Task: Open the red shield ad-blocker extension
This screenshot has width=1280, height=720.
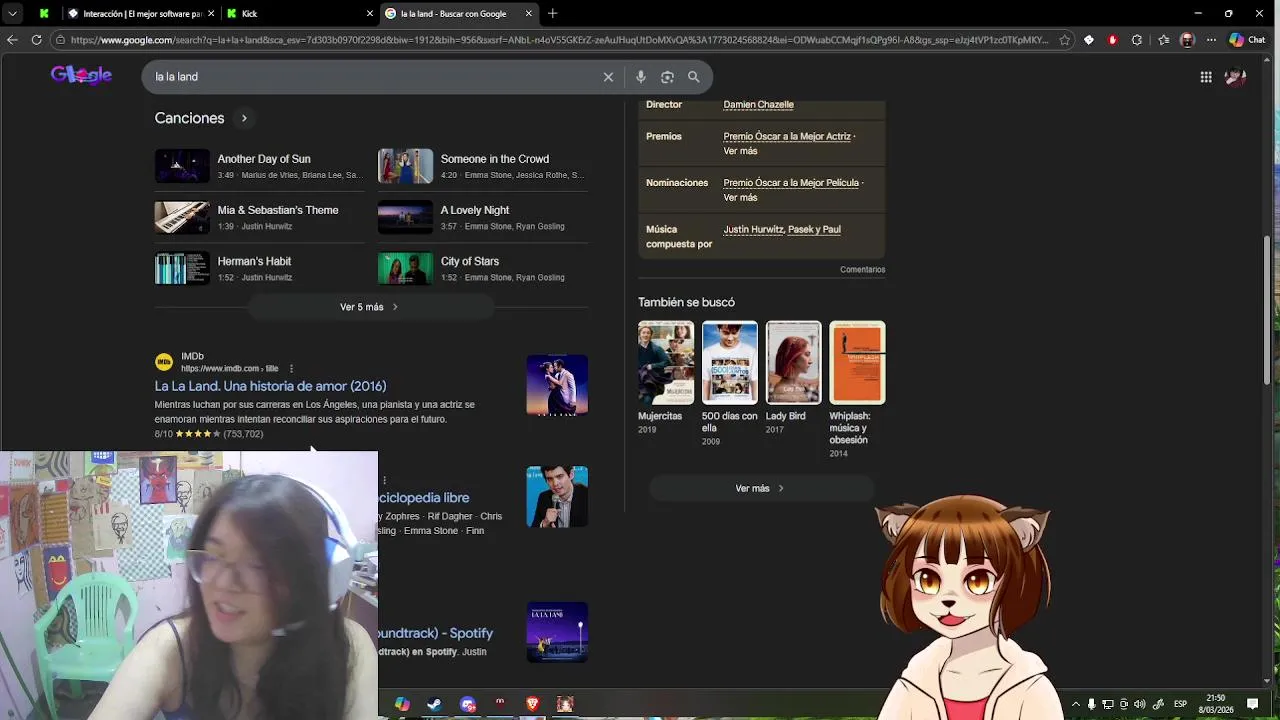Action: point(1113,40)
